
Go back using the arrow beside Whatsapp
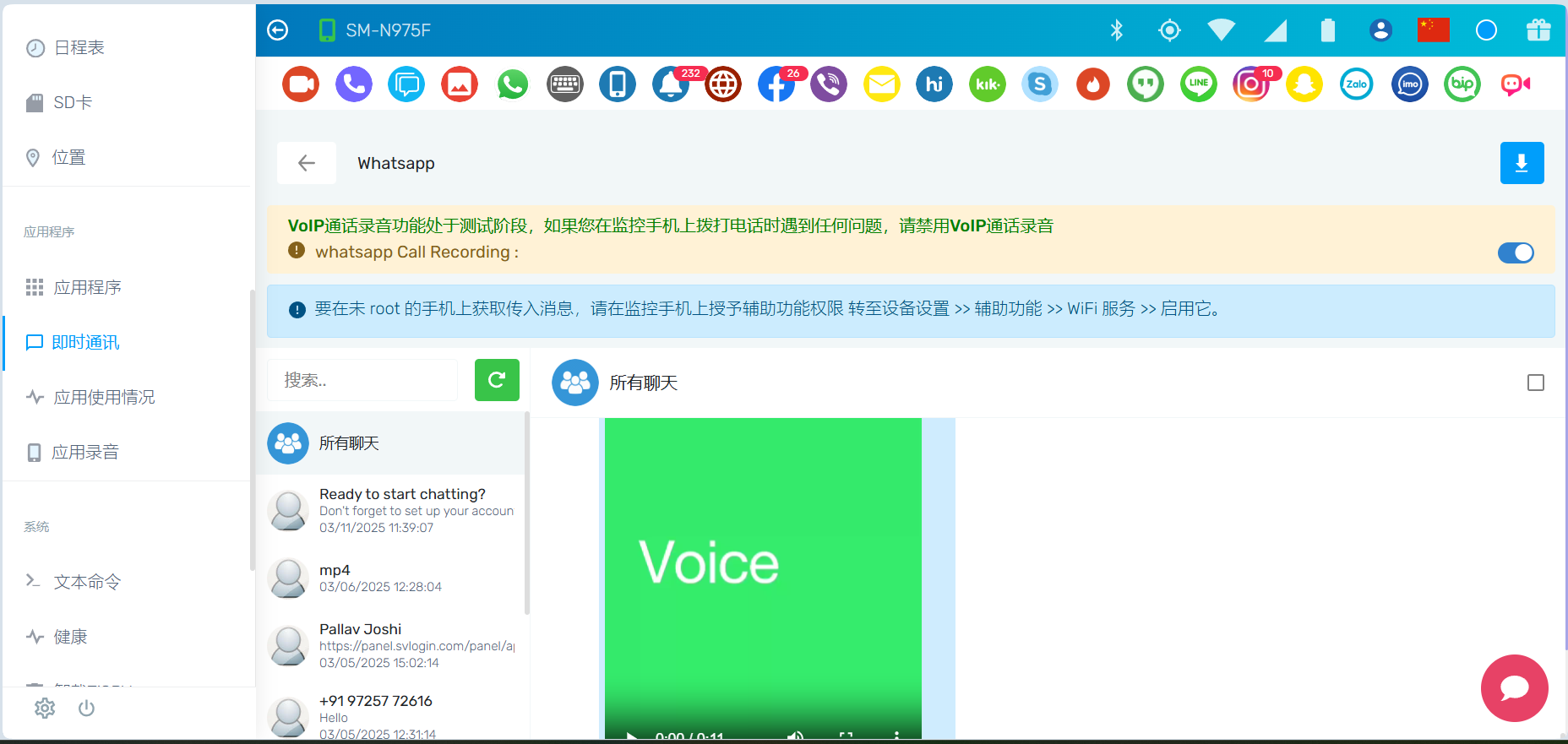[307, 163]
